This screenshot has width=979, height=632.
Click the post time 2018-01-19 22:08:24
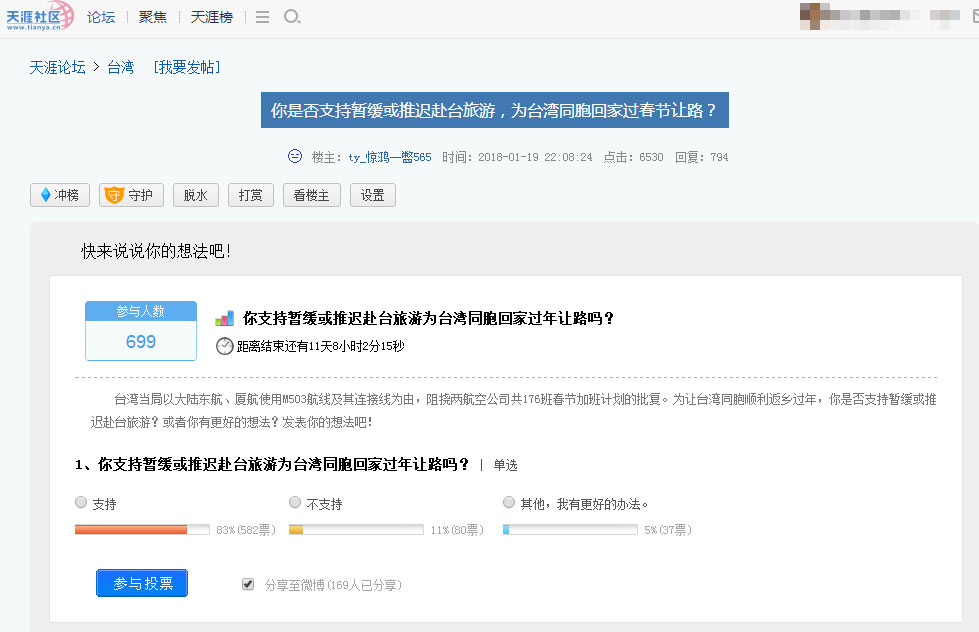click(535, 157)
